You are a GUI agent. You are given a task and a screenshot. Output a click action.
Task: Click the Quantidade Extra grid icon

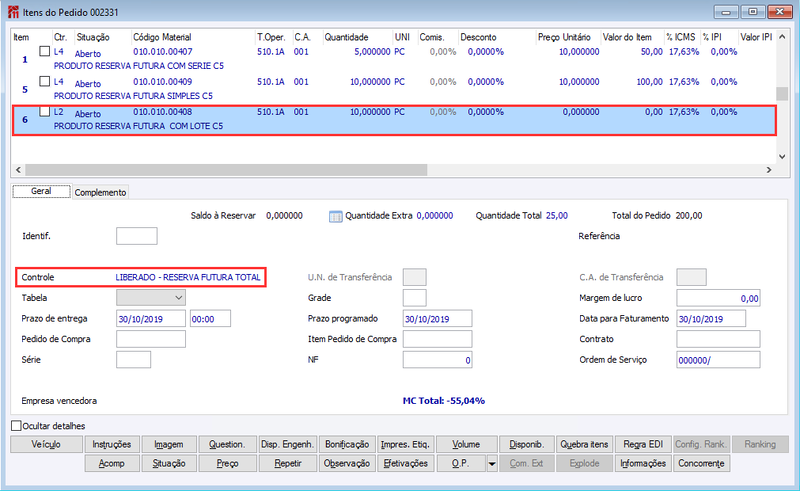coord(335,216)
